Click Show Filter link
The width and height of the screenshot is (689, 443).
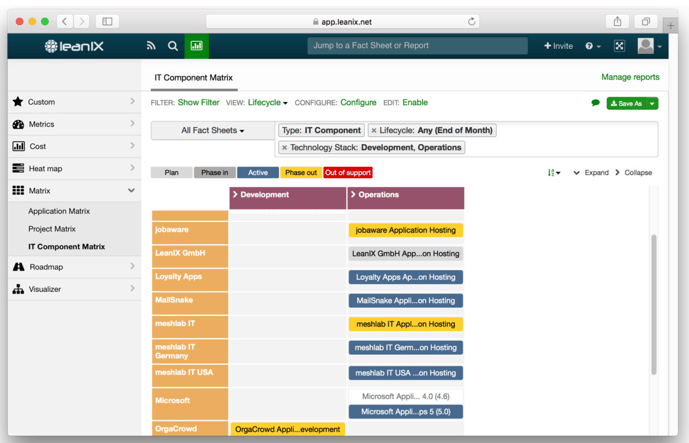point(199,102)
